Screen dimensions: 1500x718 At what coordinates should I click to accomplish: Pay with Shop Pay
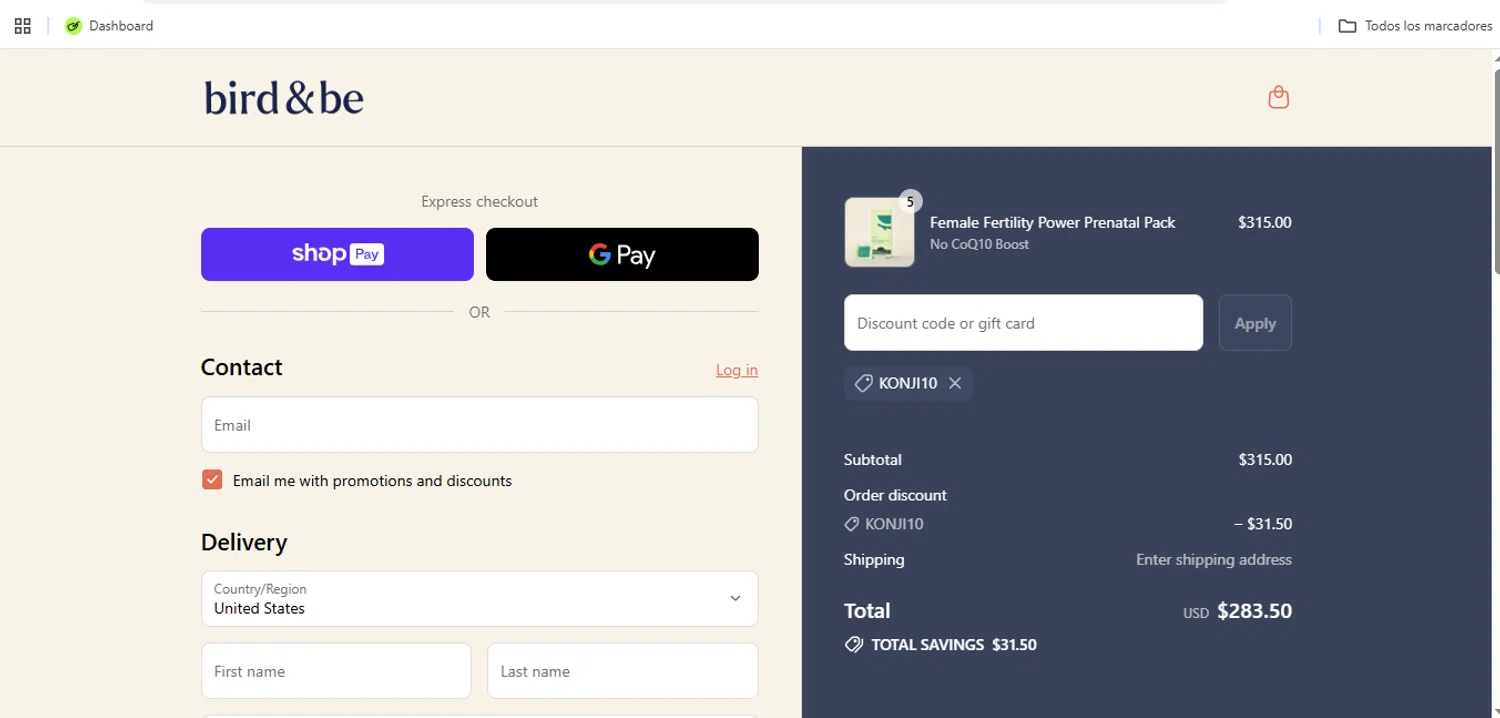tap(337, 254)
